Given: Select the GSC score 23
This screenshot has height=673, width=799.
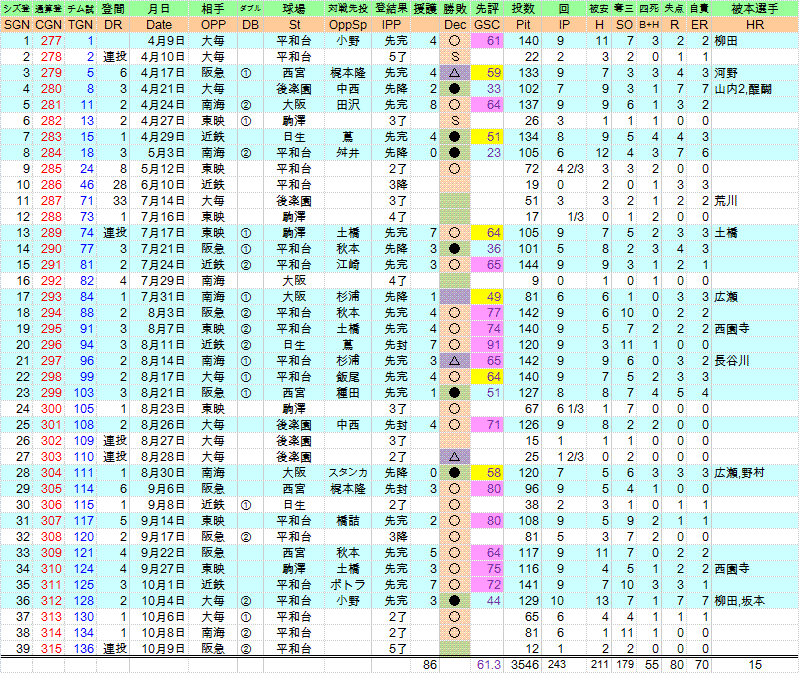Looking at the screenshot, I should click(493, 153).
